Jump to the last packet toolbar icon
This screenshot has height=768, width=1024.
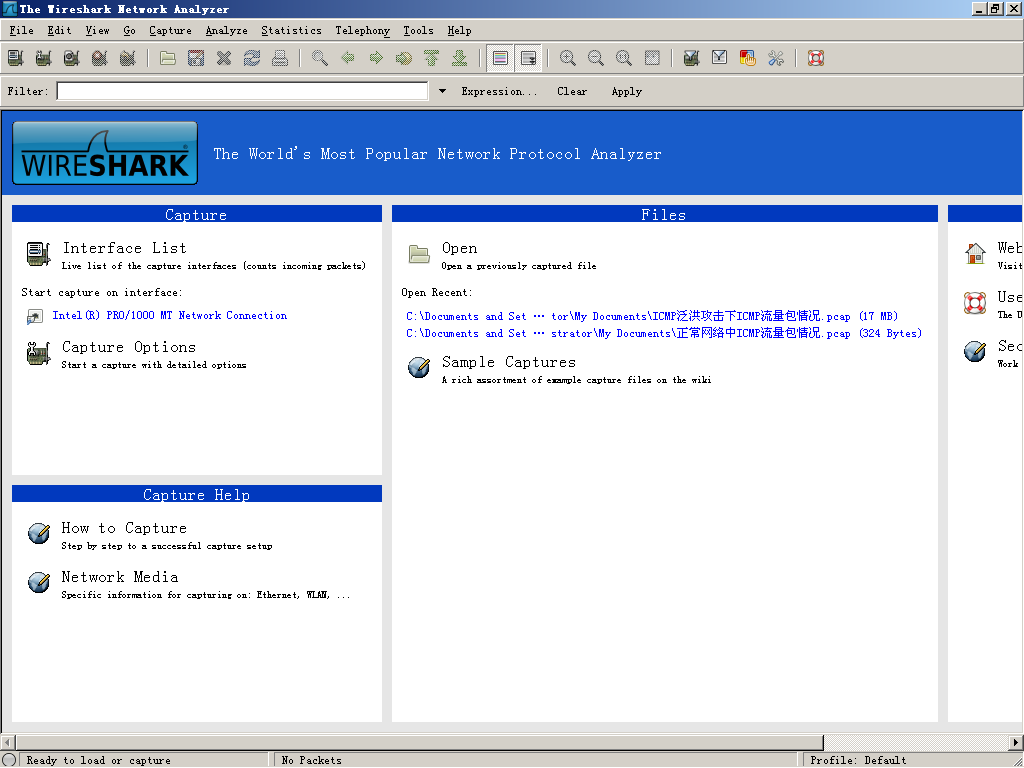[460, 58]
